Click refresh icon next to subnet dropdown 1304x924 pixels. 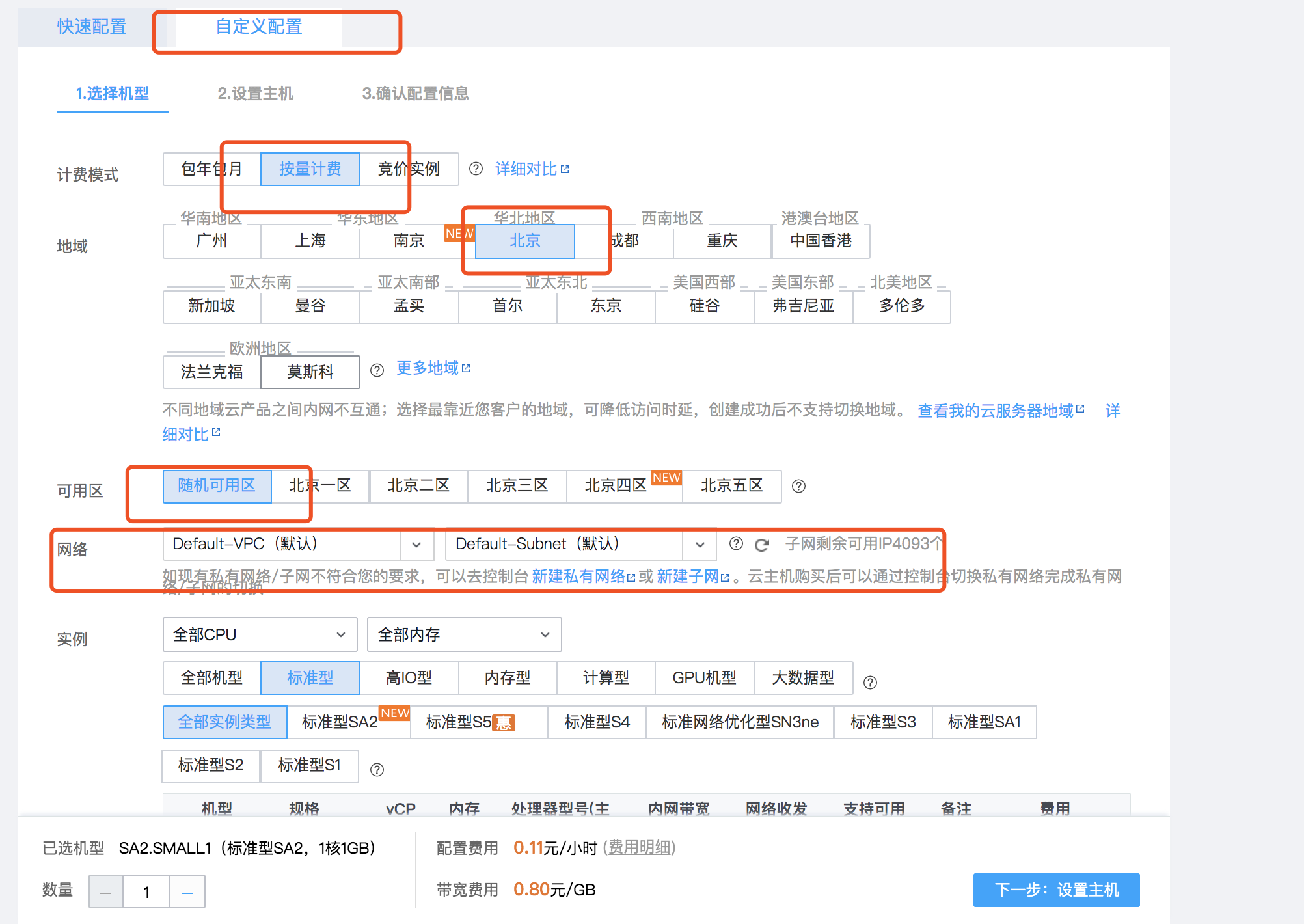coord(762,545)
